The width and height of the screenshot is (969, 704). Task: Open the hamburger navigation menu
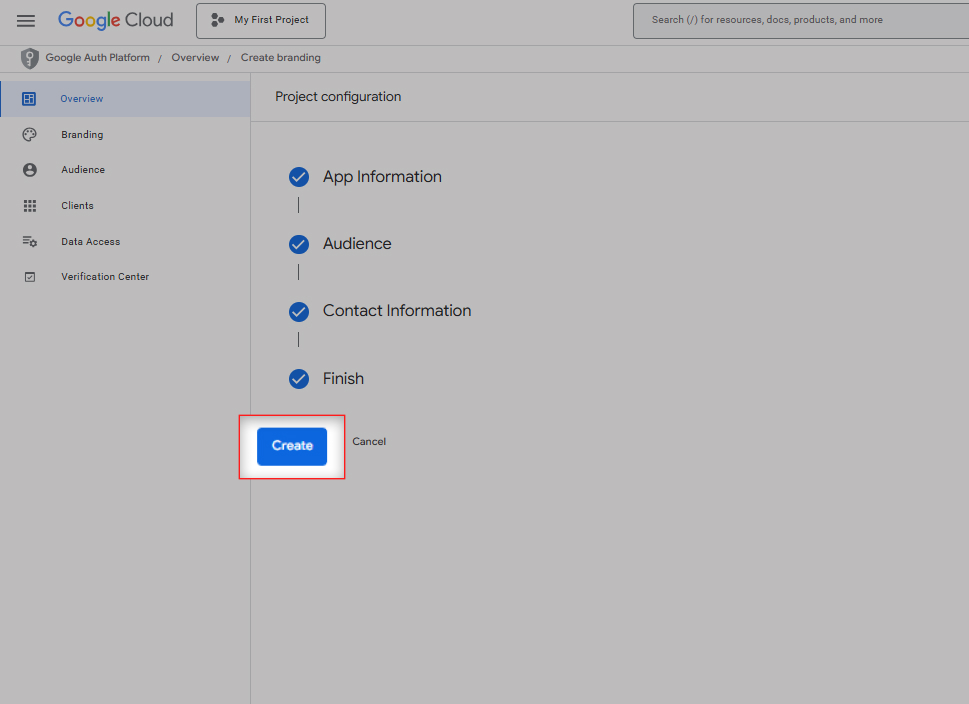click(26, 21)
